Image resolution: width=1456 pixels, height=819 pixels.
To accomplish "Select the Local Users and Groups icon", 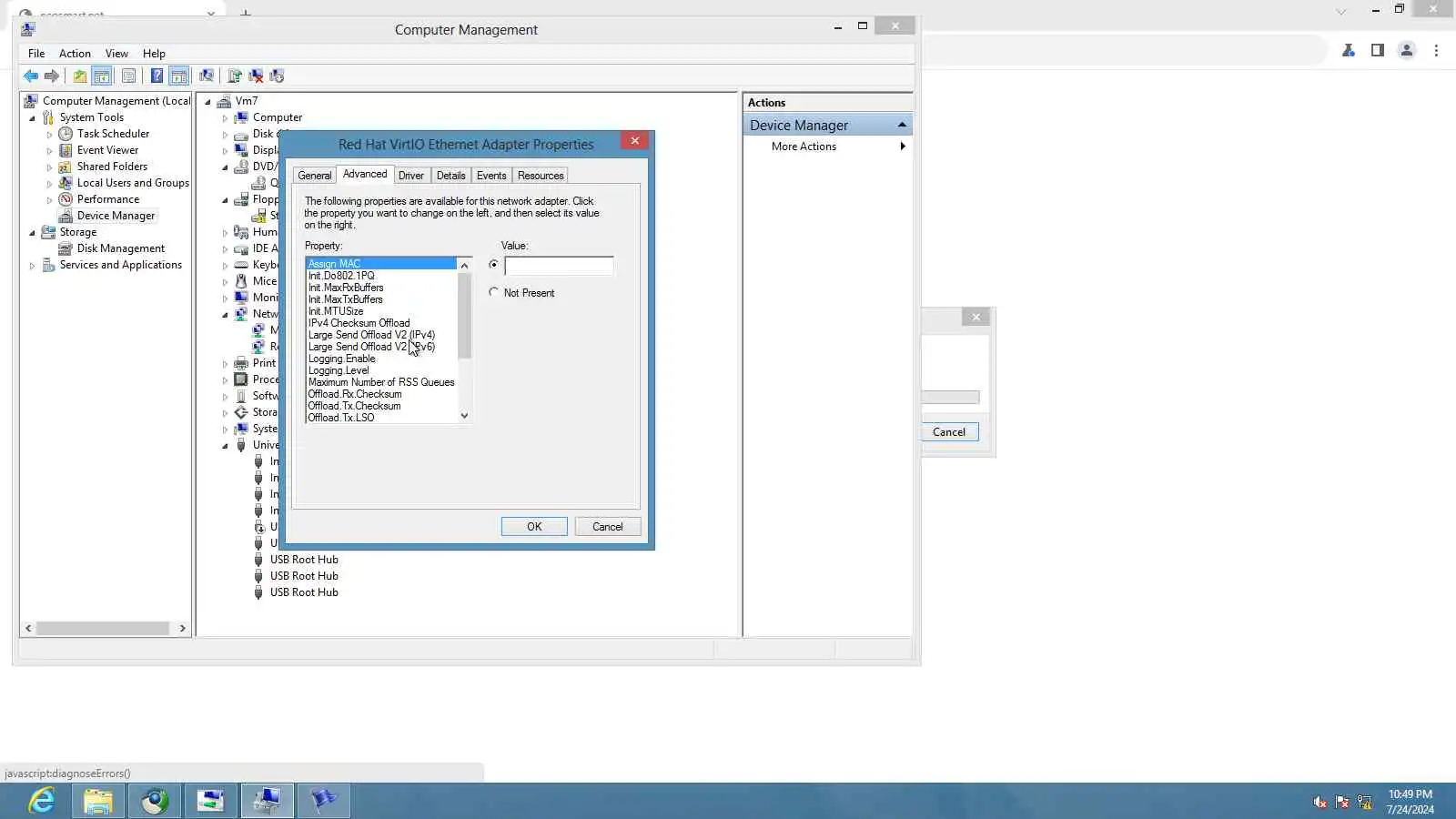I will (66, 183).
